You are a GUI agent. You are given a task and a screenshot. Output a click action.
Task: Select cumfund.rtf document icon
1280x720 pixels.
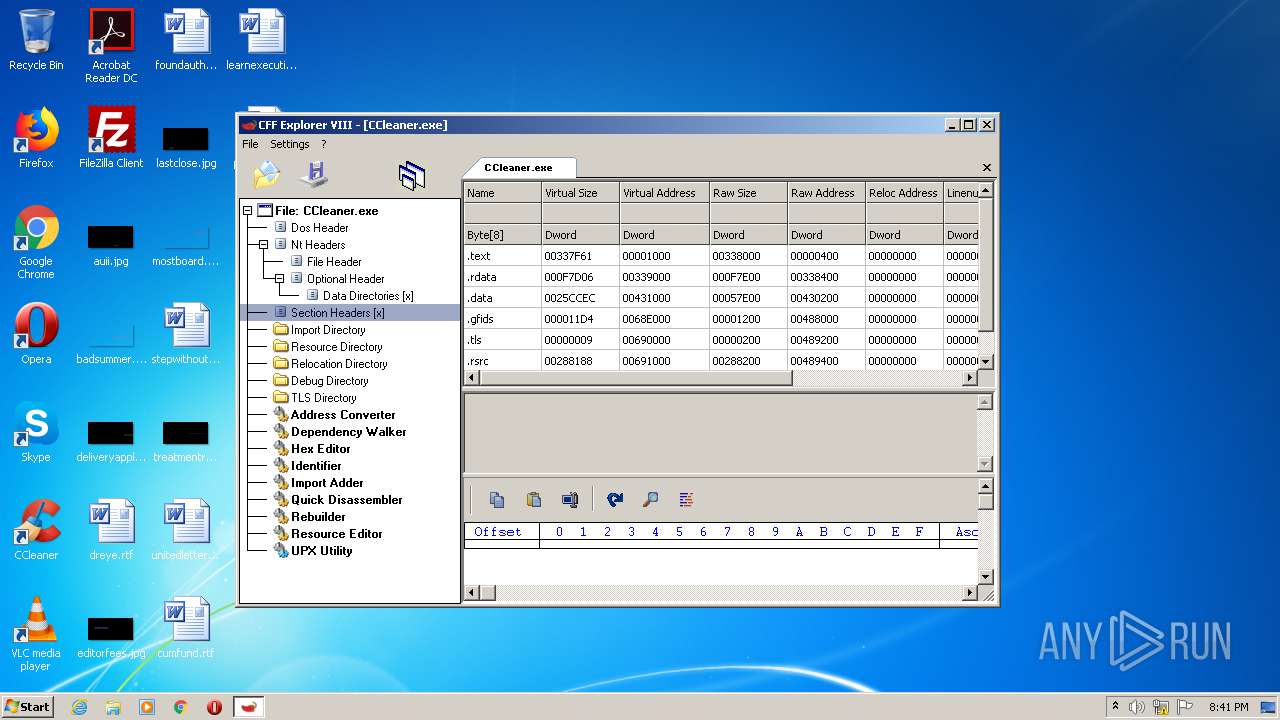(186, 628)
